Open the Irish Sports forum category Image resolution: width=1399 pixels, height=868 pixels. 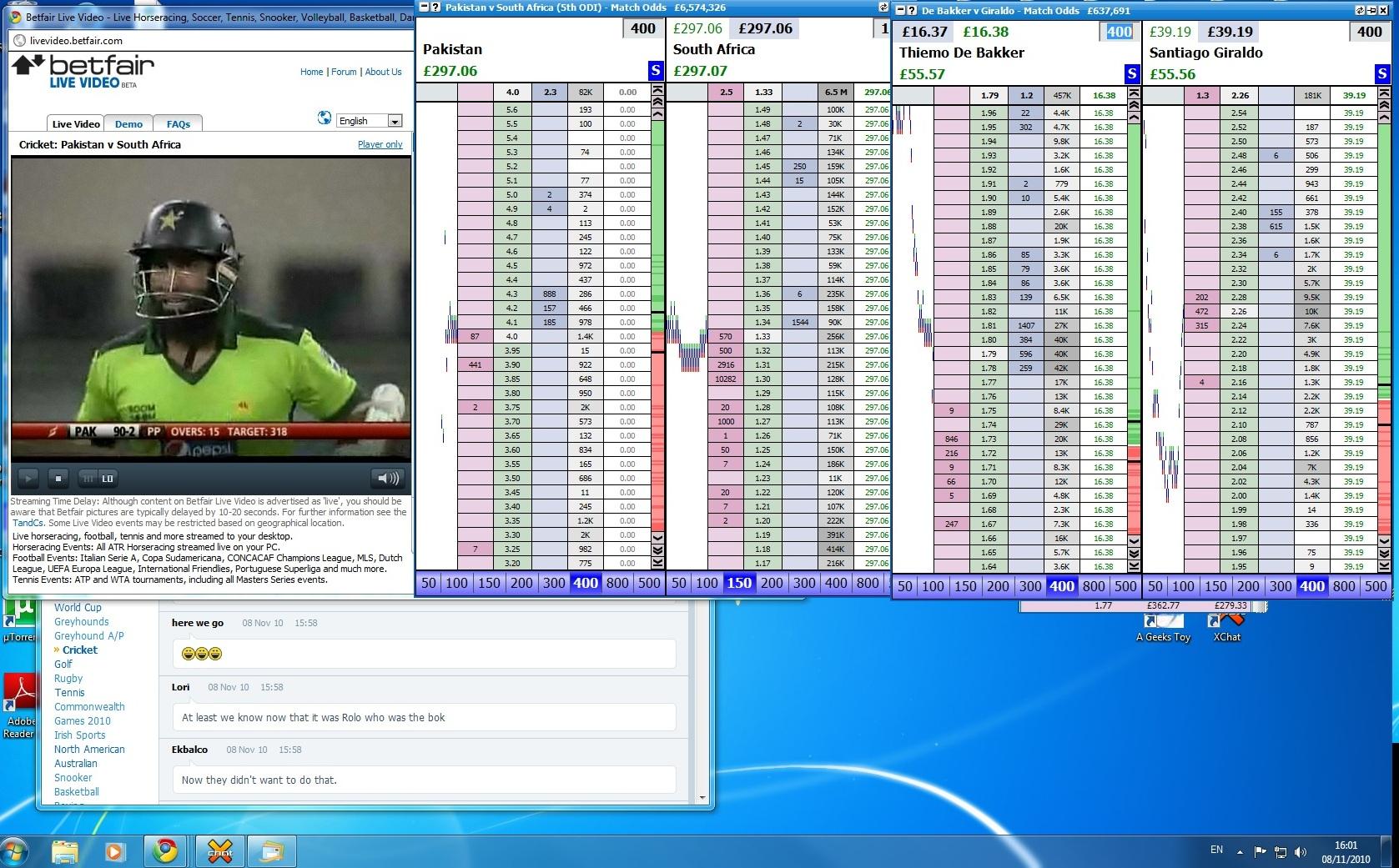pyautogui.click(x=80, y=735)
